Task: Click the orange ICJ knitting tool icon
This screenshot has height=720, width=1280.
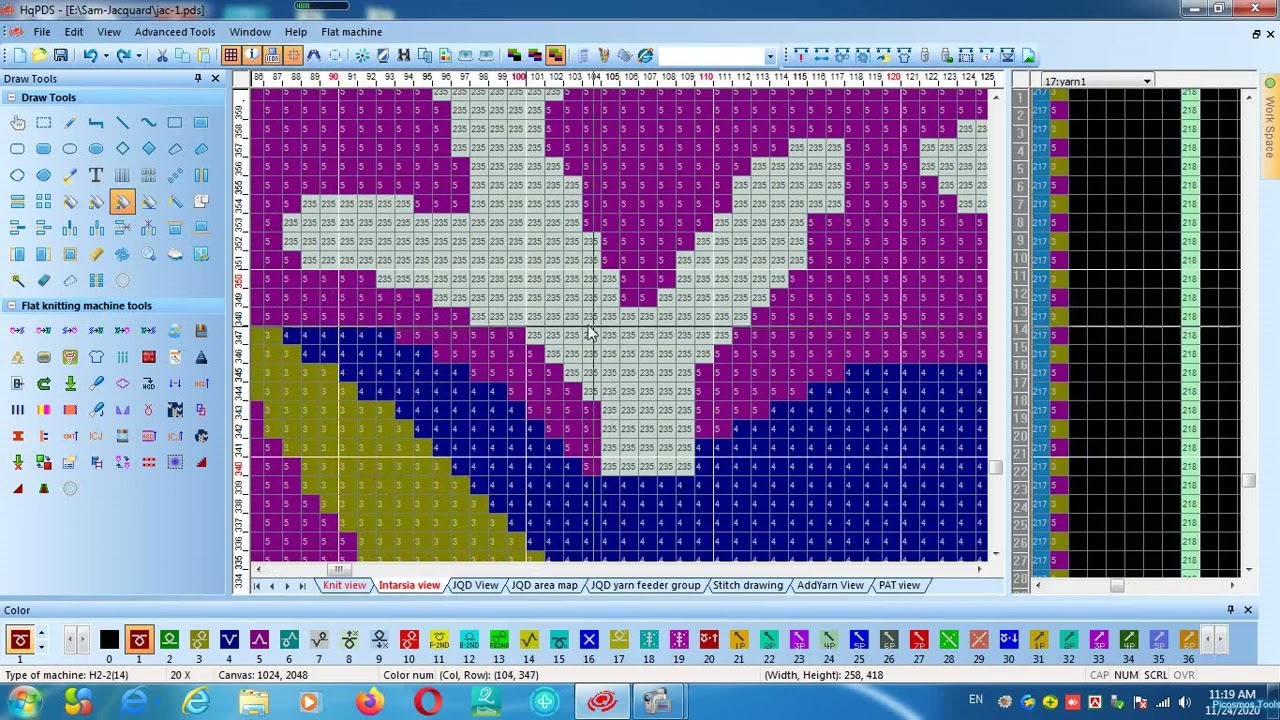Action: [x=96, y=436]
